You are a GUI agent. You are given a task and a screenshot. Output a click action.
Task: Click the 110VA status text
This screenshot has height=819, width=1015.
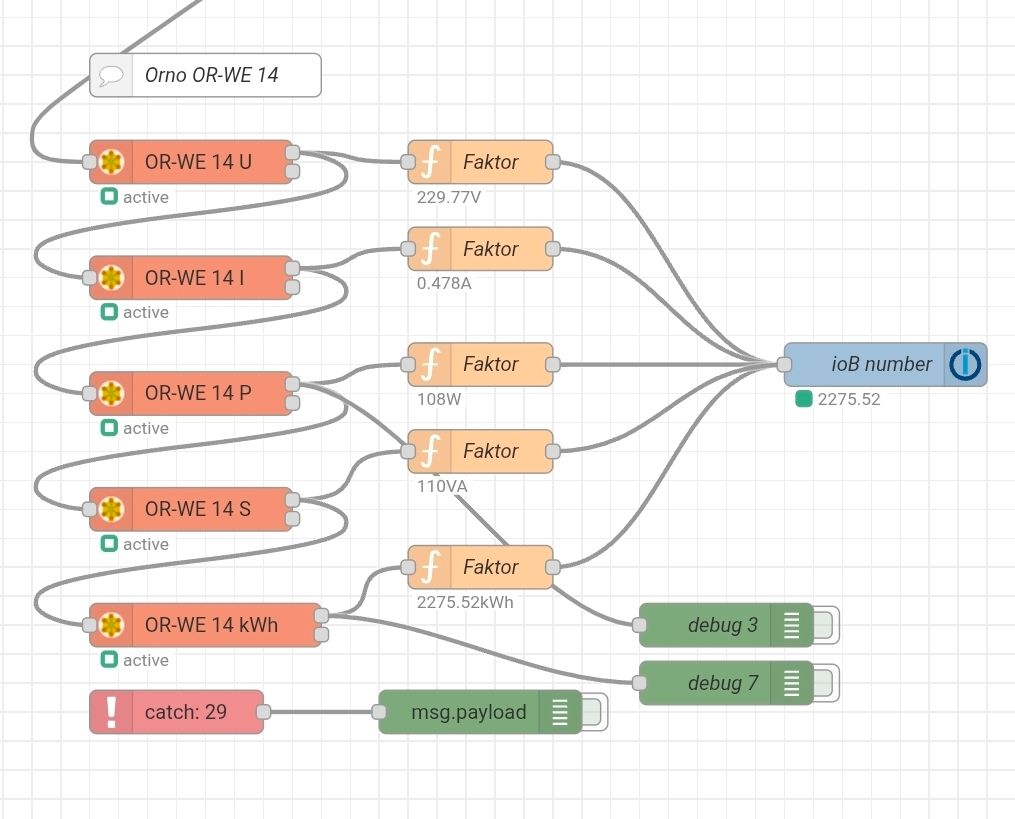442,486
